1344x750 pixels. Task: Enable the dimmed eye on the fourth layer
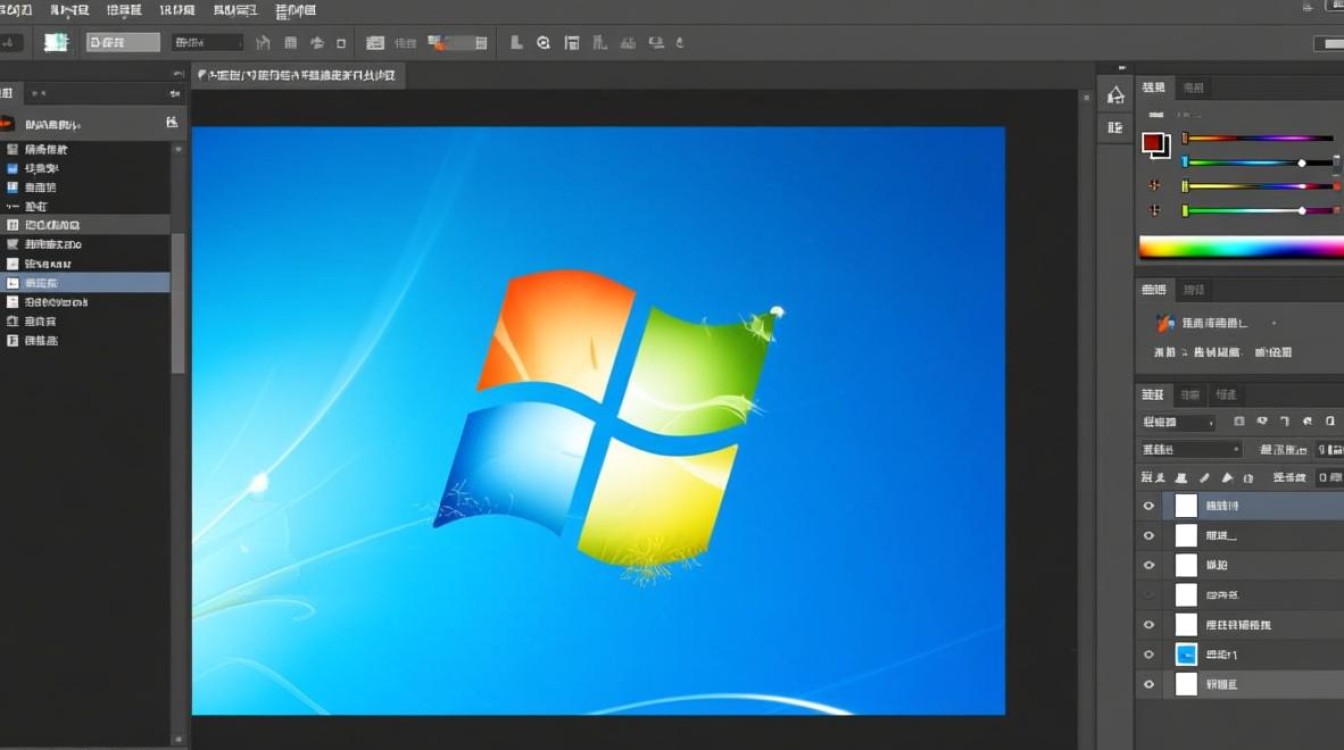1149,595
